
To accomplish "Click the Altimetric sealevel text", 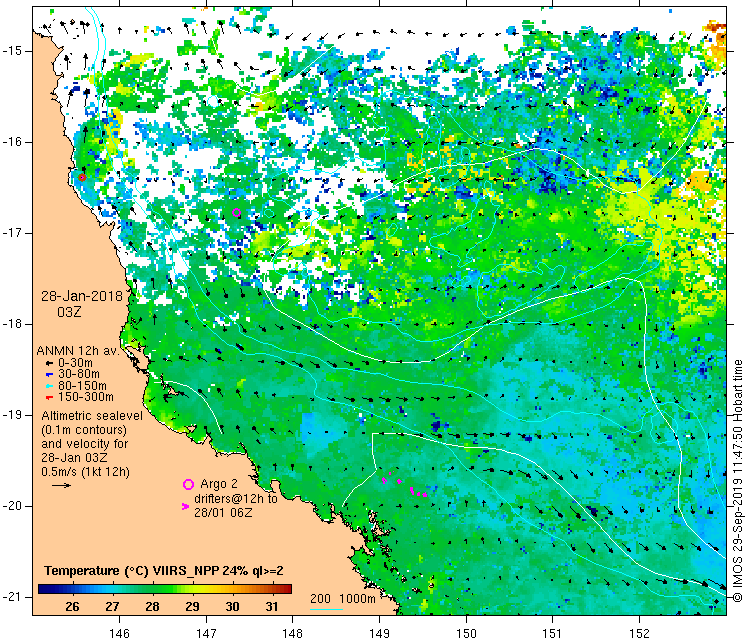I will [92, 416].
